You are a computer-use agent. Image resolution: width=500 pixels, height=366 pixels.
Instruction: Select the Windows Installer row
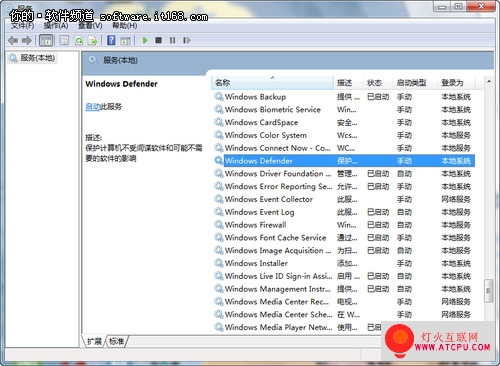coord(344,263)
